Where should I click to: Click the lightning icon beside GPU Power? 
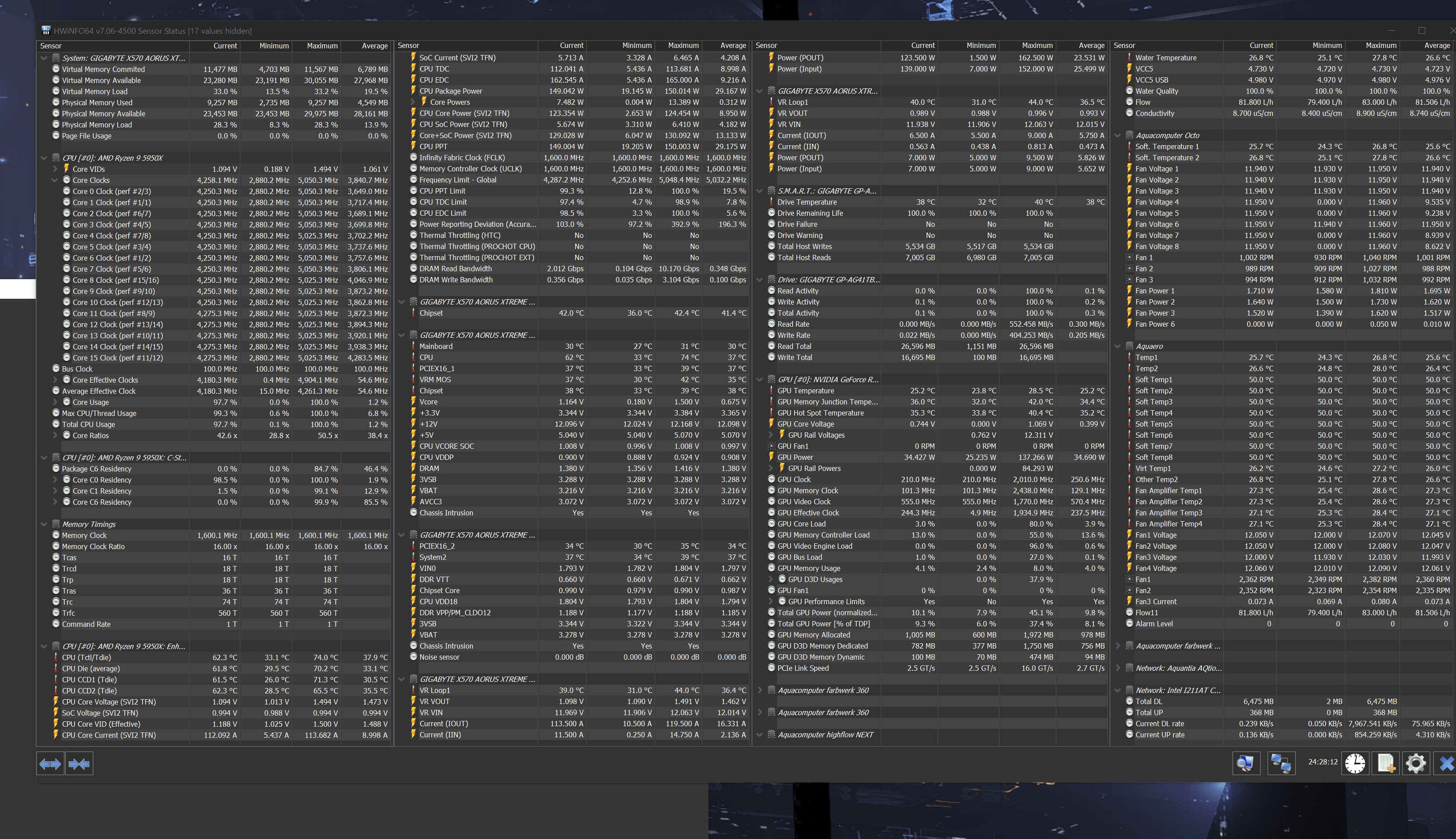pyautogui.click(x=771, y=457)
